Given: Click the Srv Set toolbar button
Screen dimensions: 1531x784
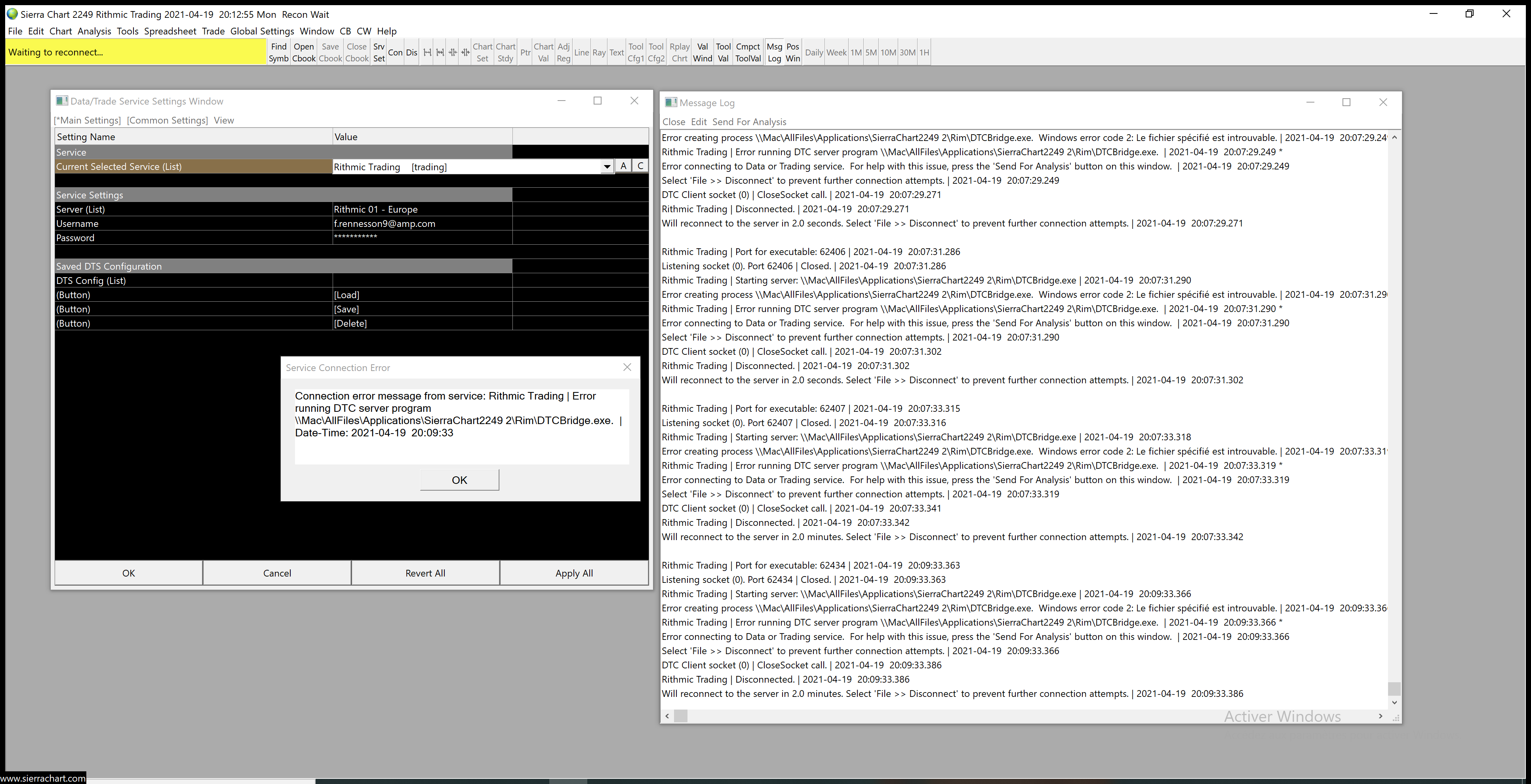Looking at the screenshot, I should 379,52.
